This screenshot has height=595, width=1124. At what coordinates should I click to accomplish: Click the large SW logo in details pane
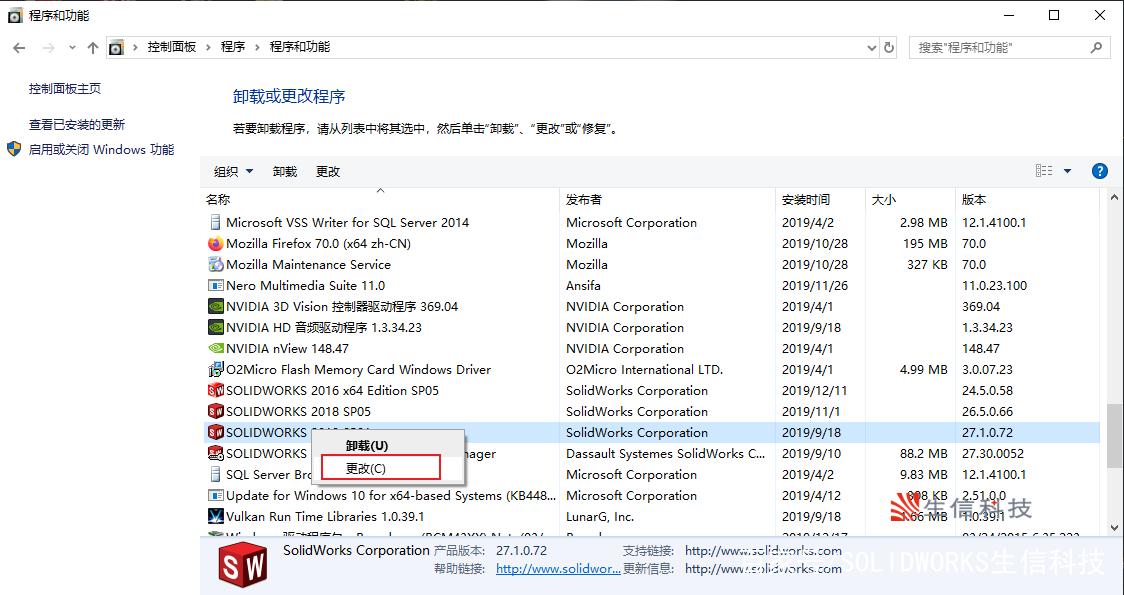243,564
